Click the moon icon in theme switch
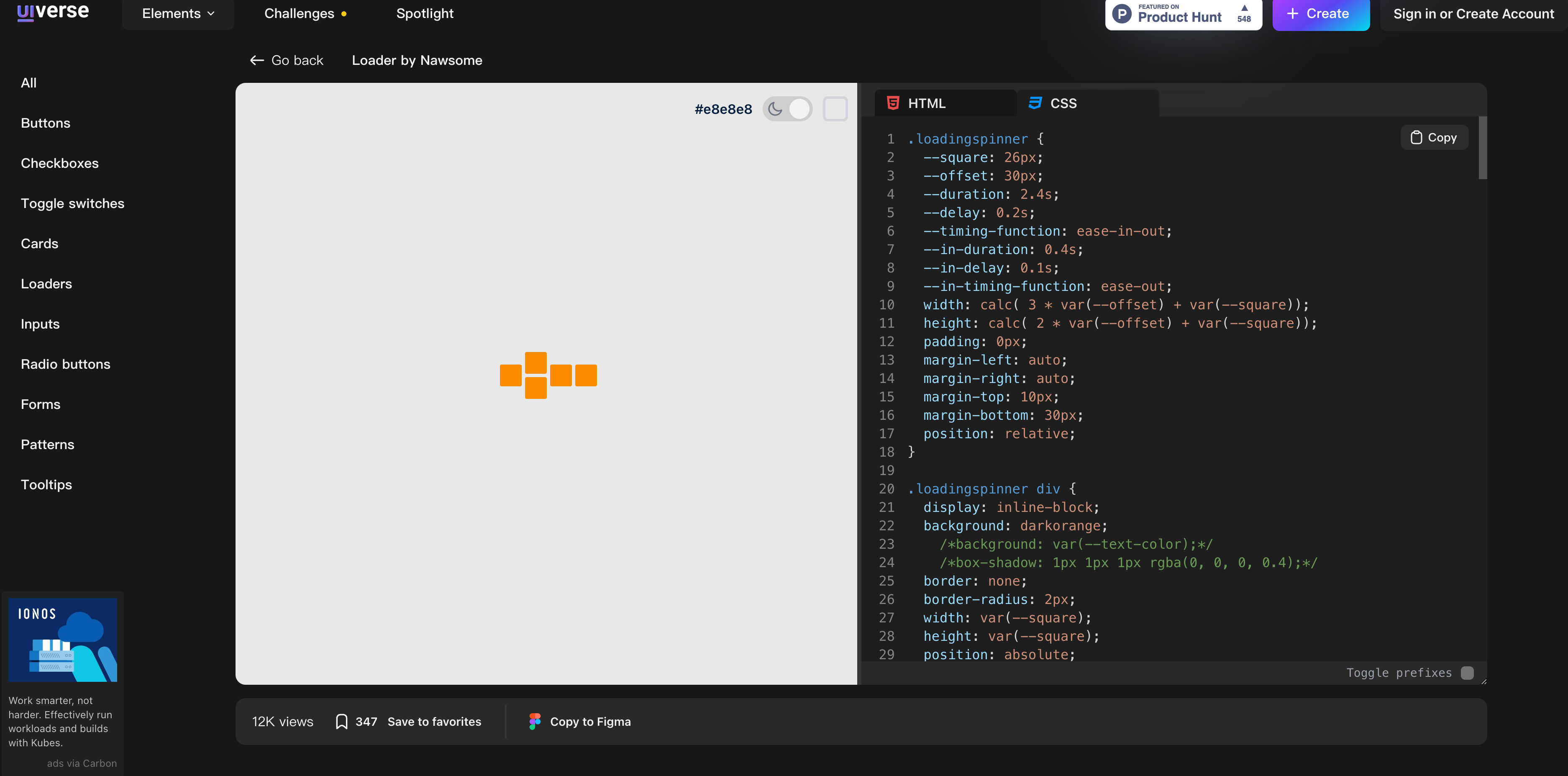Viewport: 1568px width, 776px height. (775, 109)
